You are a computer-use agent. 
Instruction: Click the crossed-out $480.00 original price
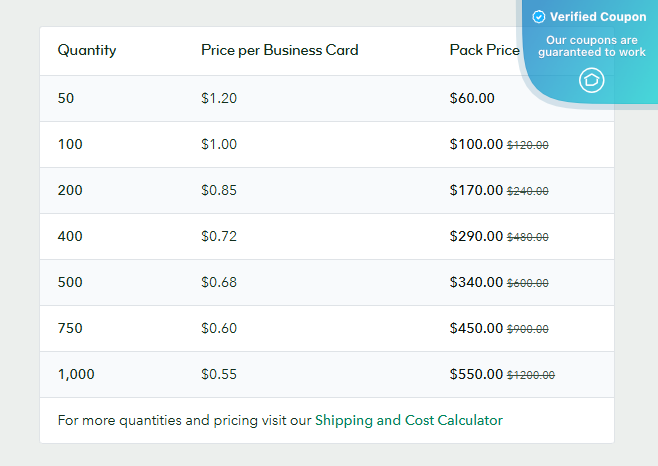coord(528,237)
